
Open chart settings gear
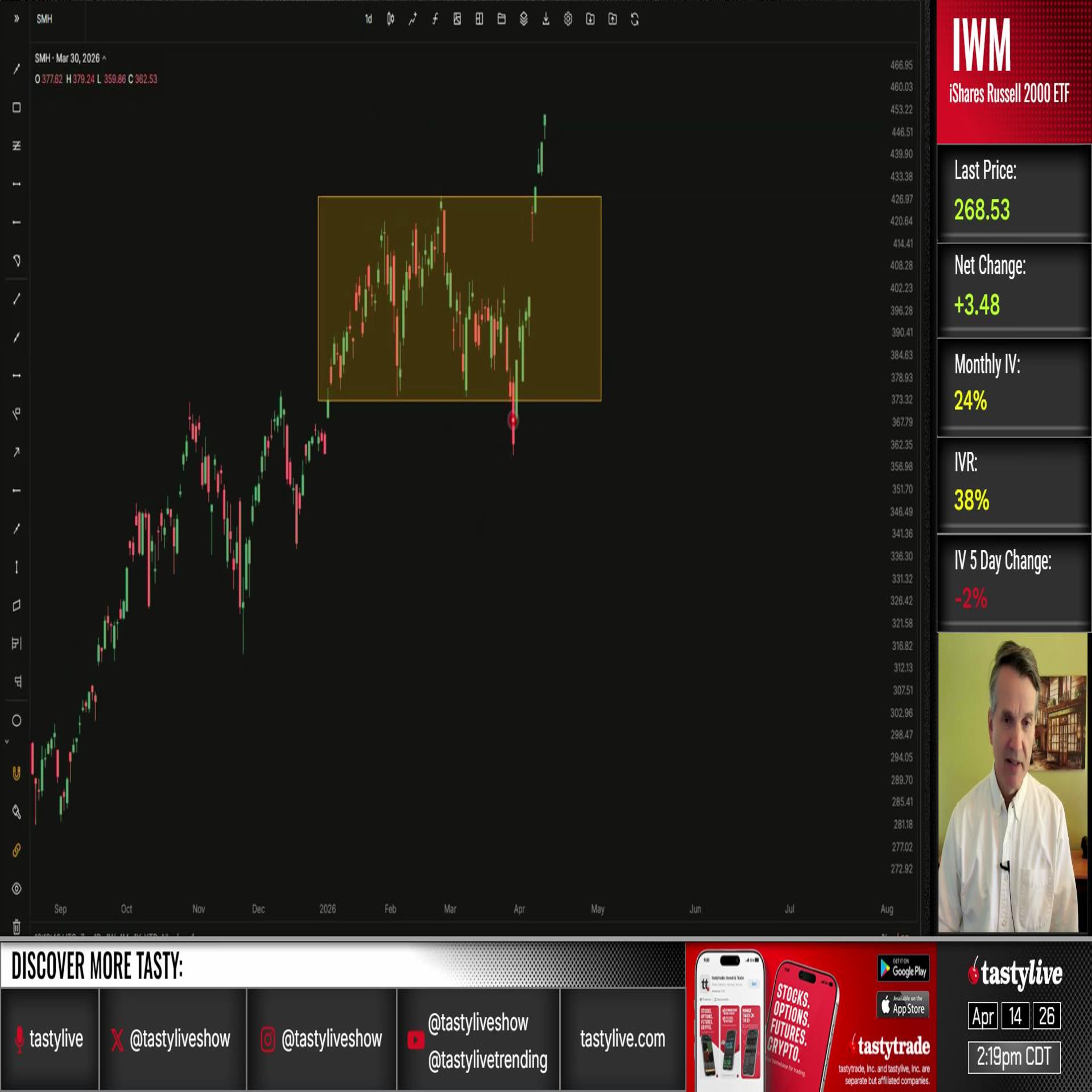(x=568, y=20)
